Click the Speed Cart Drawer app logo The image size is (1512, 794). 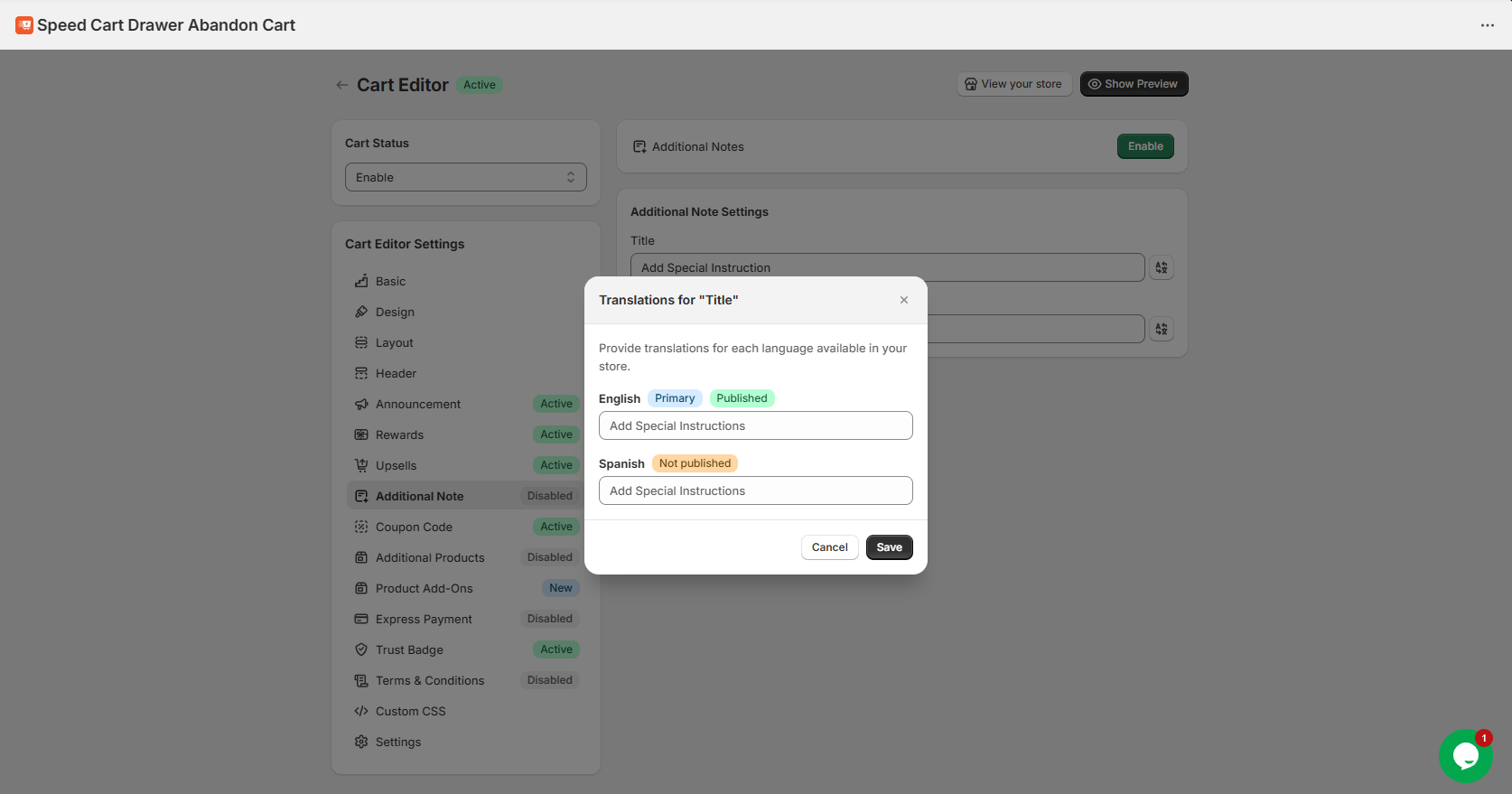tap(24, 25)
